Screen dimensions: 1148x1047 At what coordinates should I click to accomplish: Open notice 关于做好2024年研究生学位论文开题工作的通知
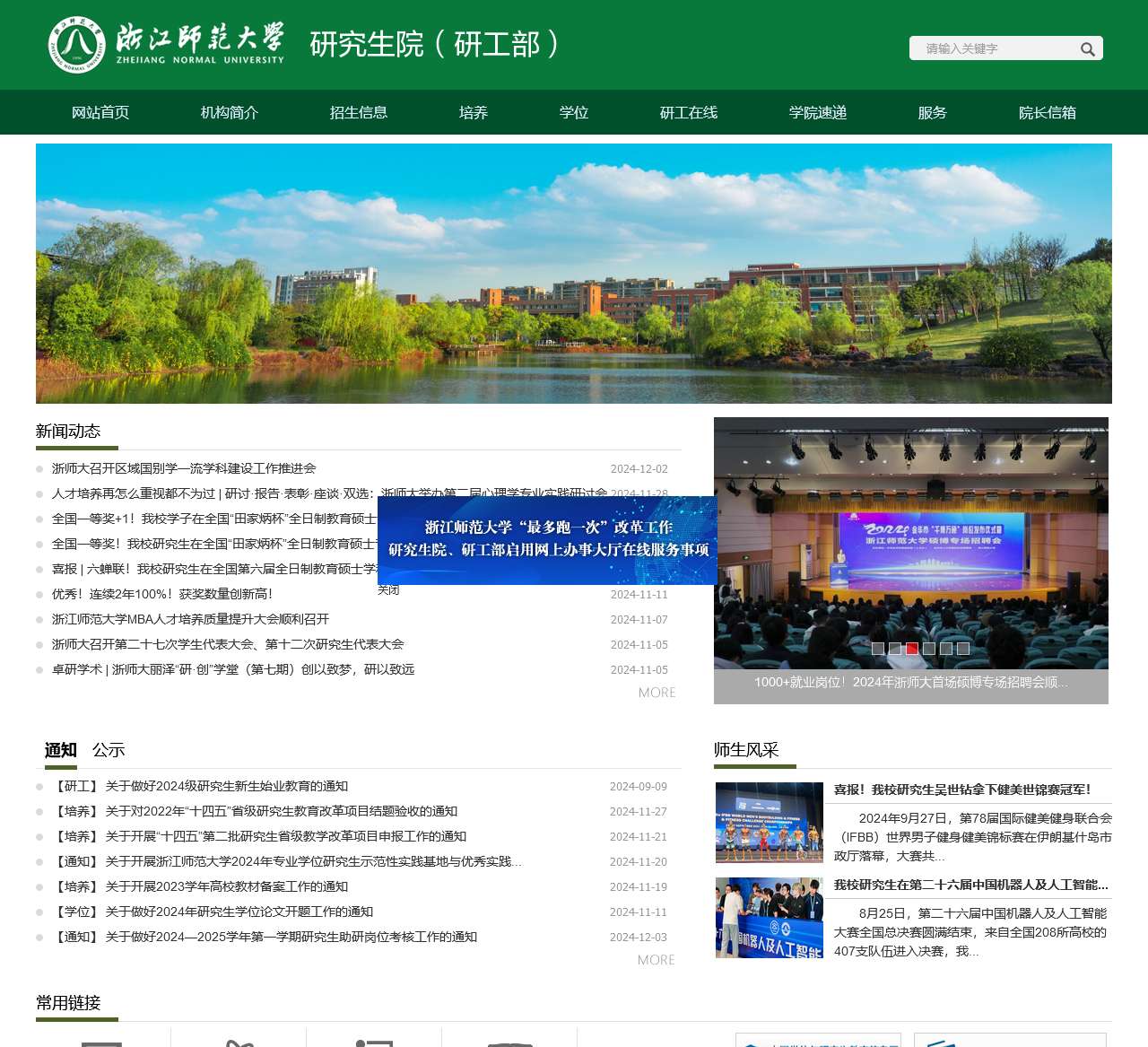coord(213,912)
